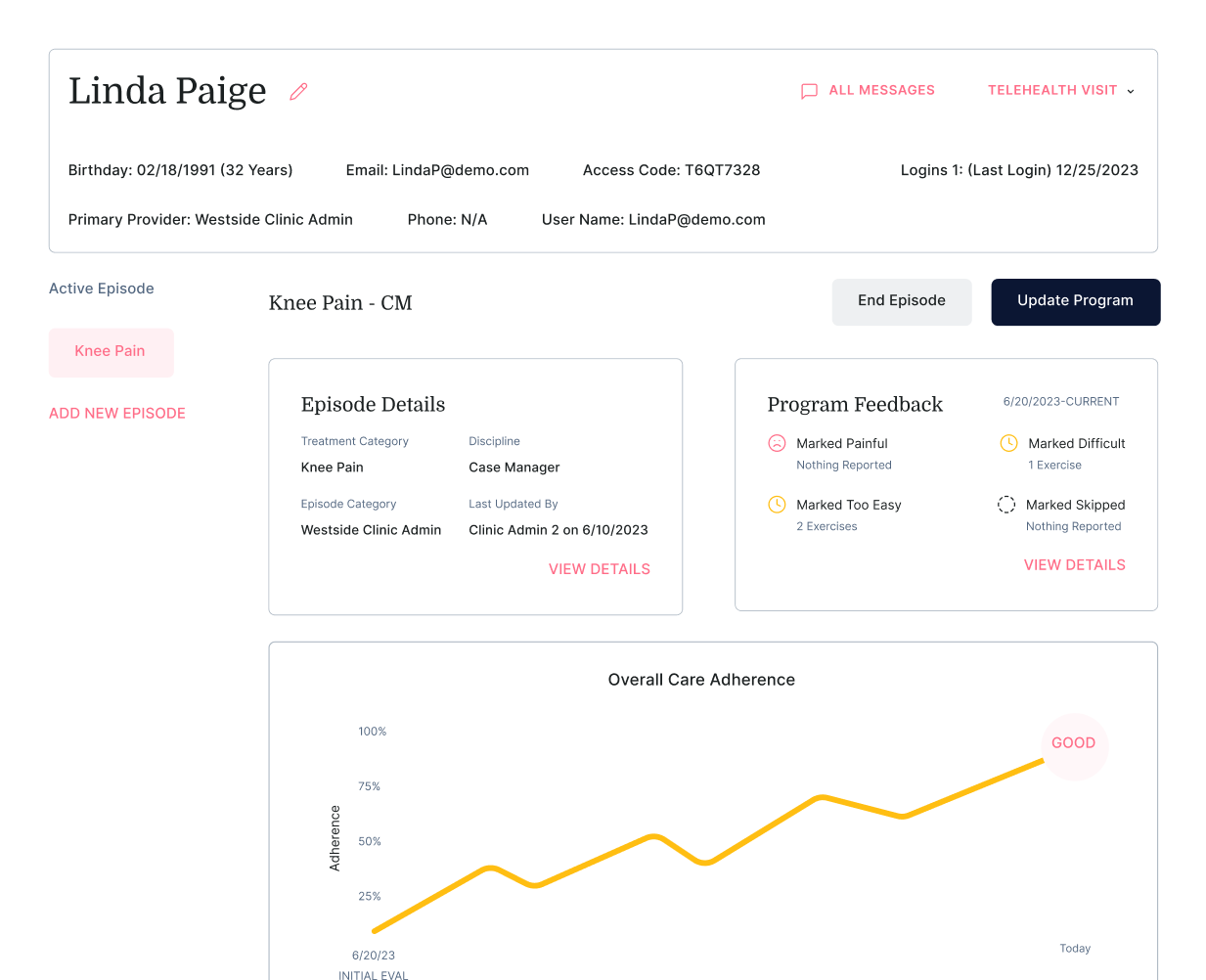The image size is (1206, 980).
Task: Click the 2 Exercises marked too easy text
Action: [x=826, y=526]
